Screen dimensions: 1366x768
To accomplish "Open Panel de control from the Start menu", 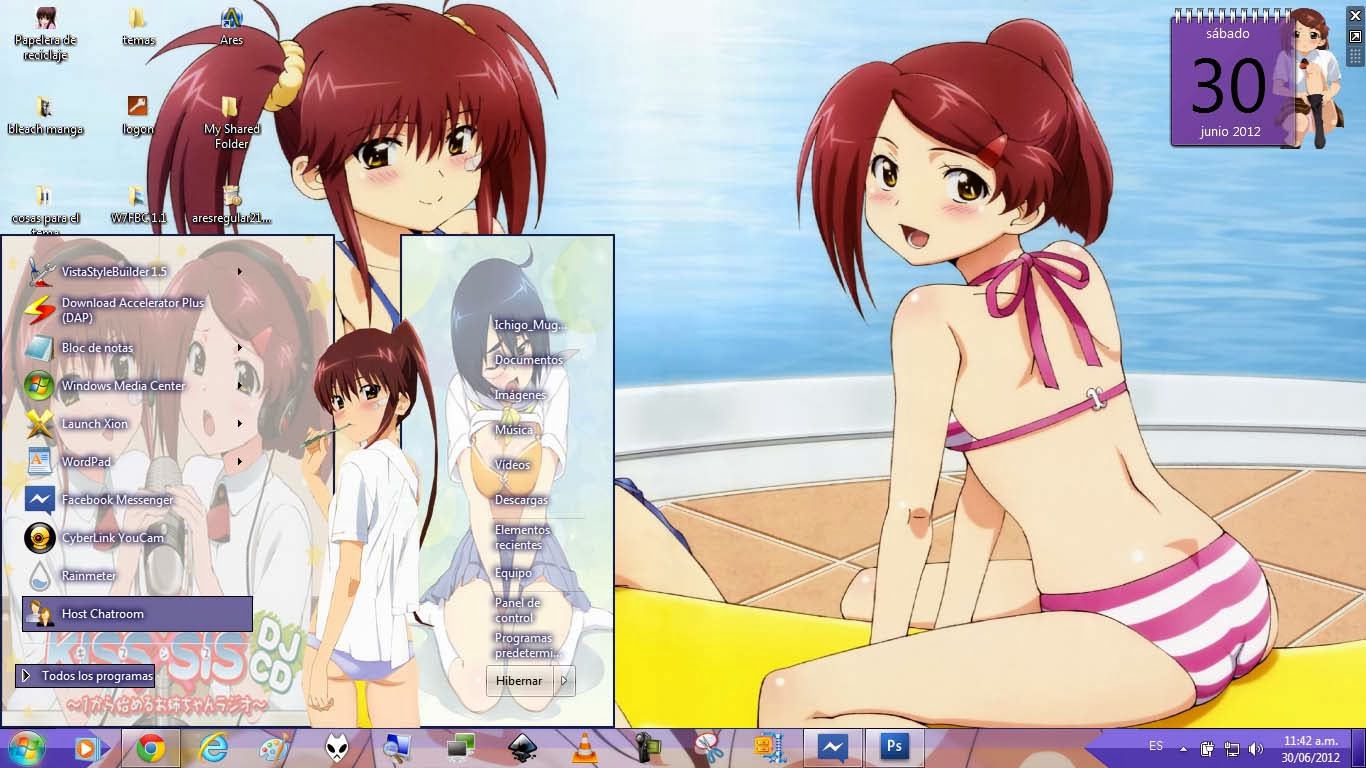I will click(516, 611).
